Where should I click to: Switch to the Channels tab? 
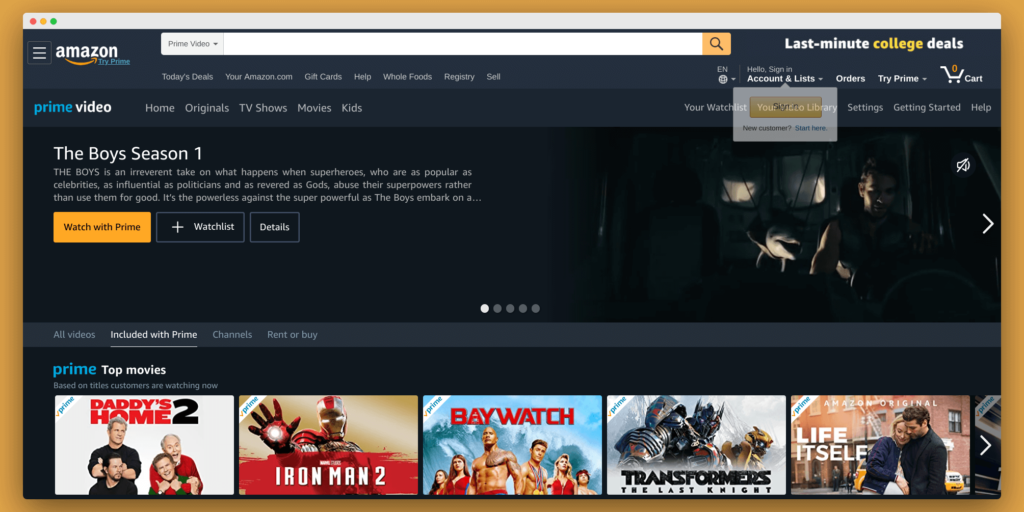(232, 334)
